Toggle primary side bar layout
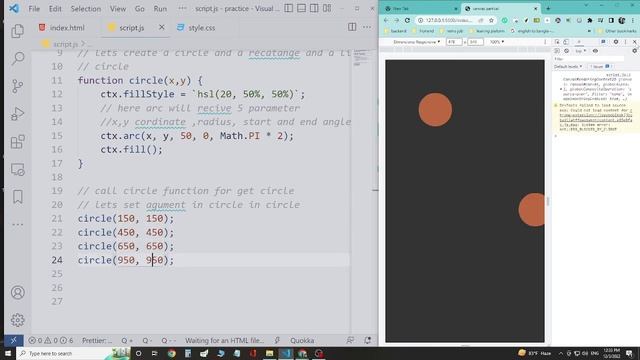The width and height of the screenshot is (640, 360). [289, 8]
